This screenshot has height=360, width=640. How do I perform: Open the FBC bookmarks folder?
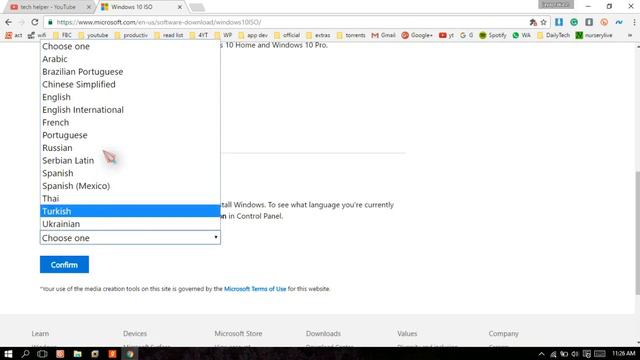click(x=62, y=36)
